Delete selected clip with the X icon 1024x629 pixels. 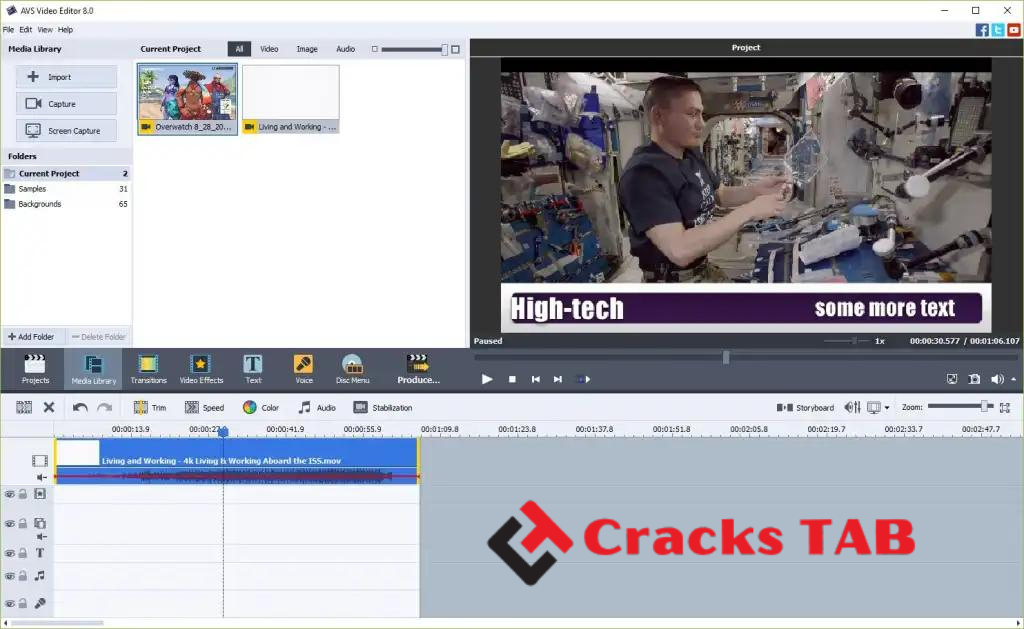(49, 408)
